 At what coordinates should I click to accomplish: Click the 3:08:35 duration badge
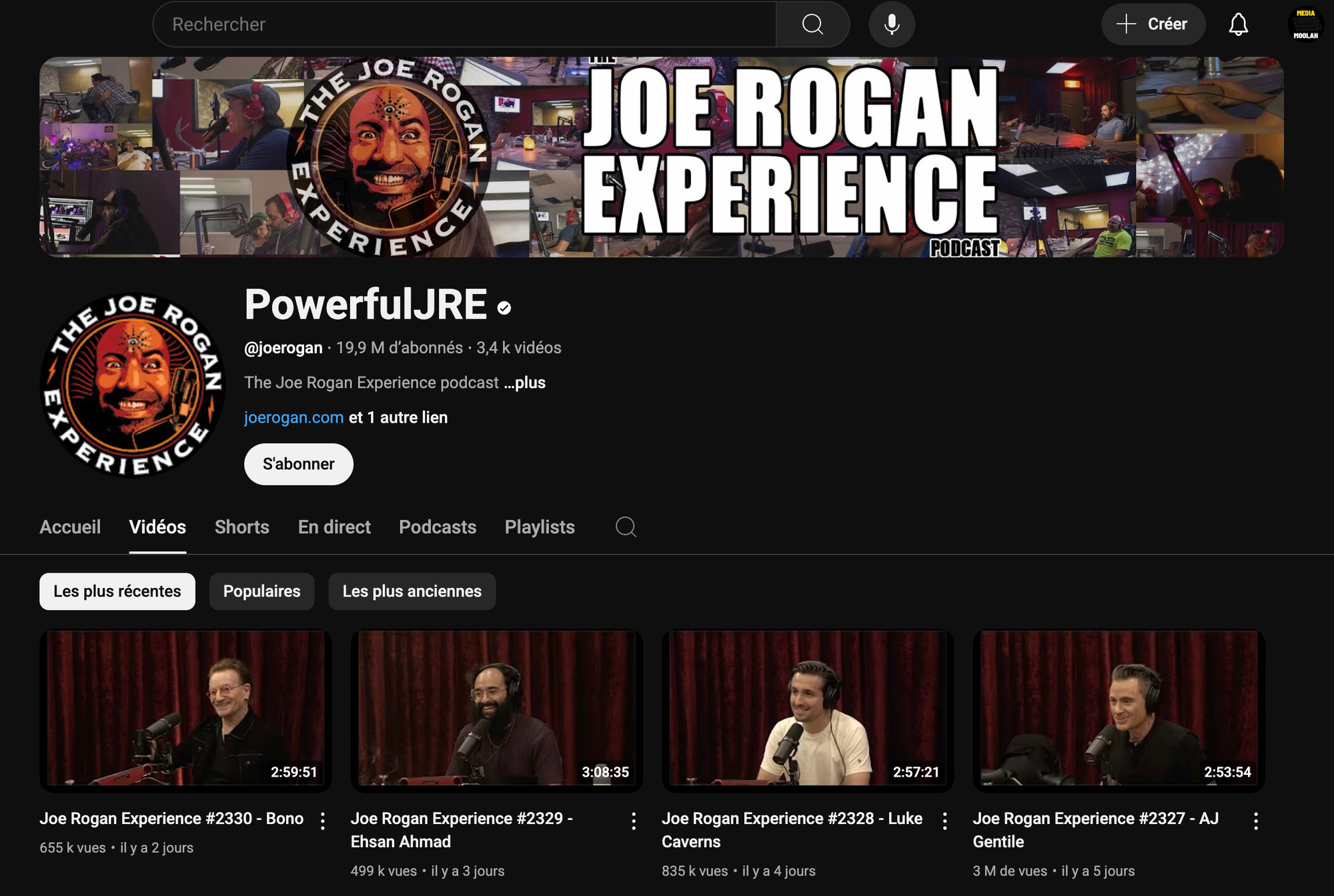pos(605,772)
